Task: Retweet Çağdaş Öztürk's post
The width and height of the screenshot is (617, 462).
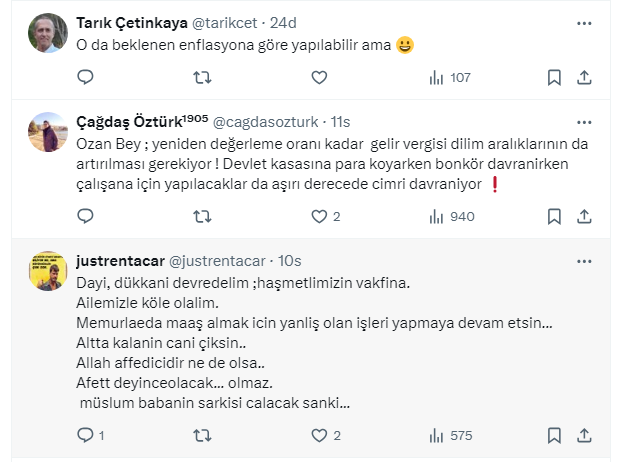Action: (201, 215)
